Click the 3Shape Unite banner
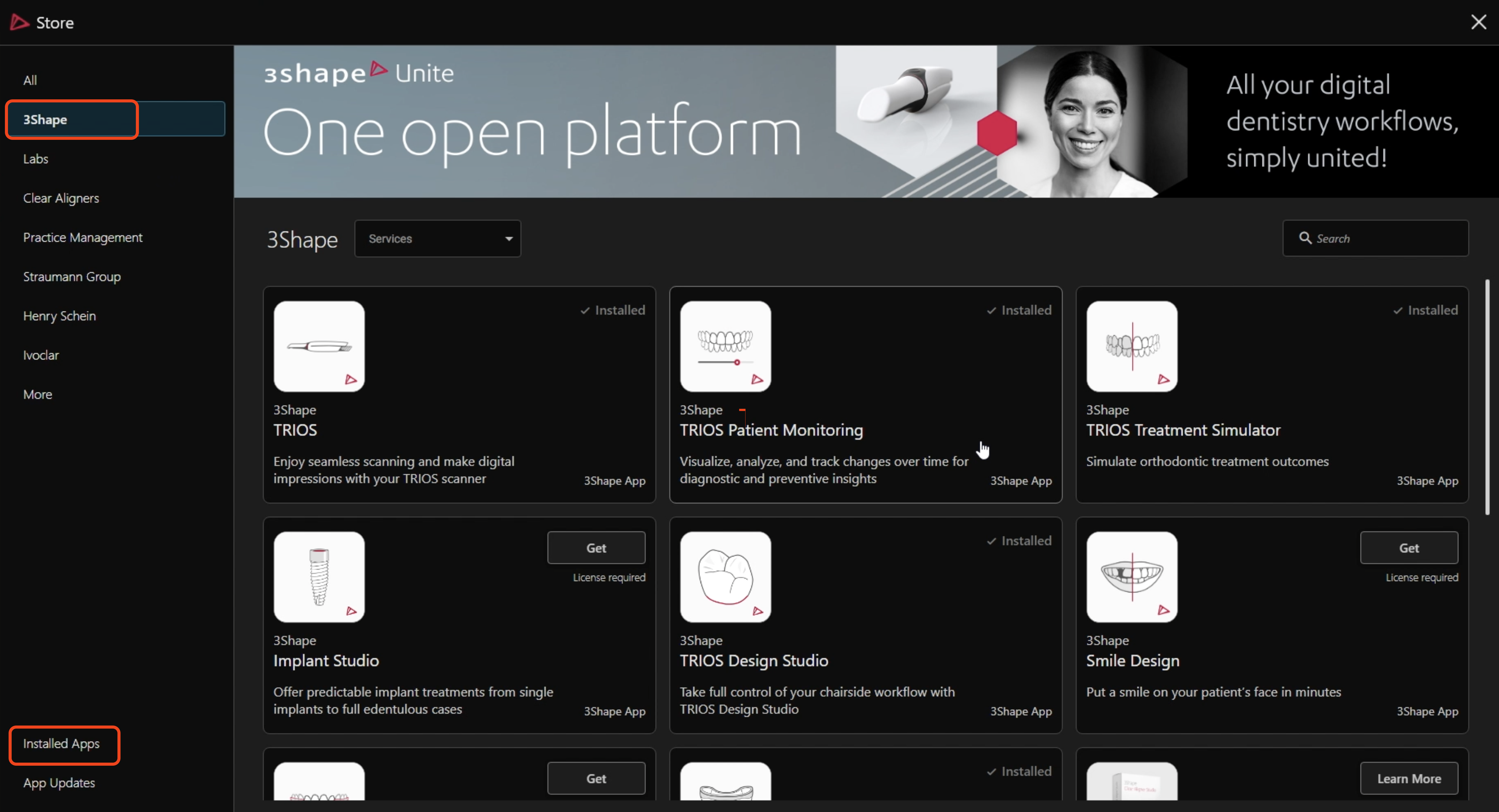Viewport: 1499px width, 812px height. [x=866, y=121]
